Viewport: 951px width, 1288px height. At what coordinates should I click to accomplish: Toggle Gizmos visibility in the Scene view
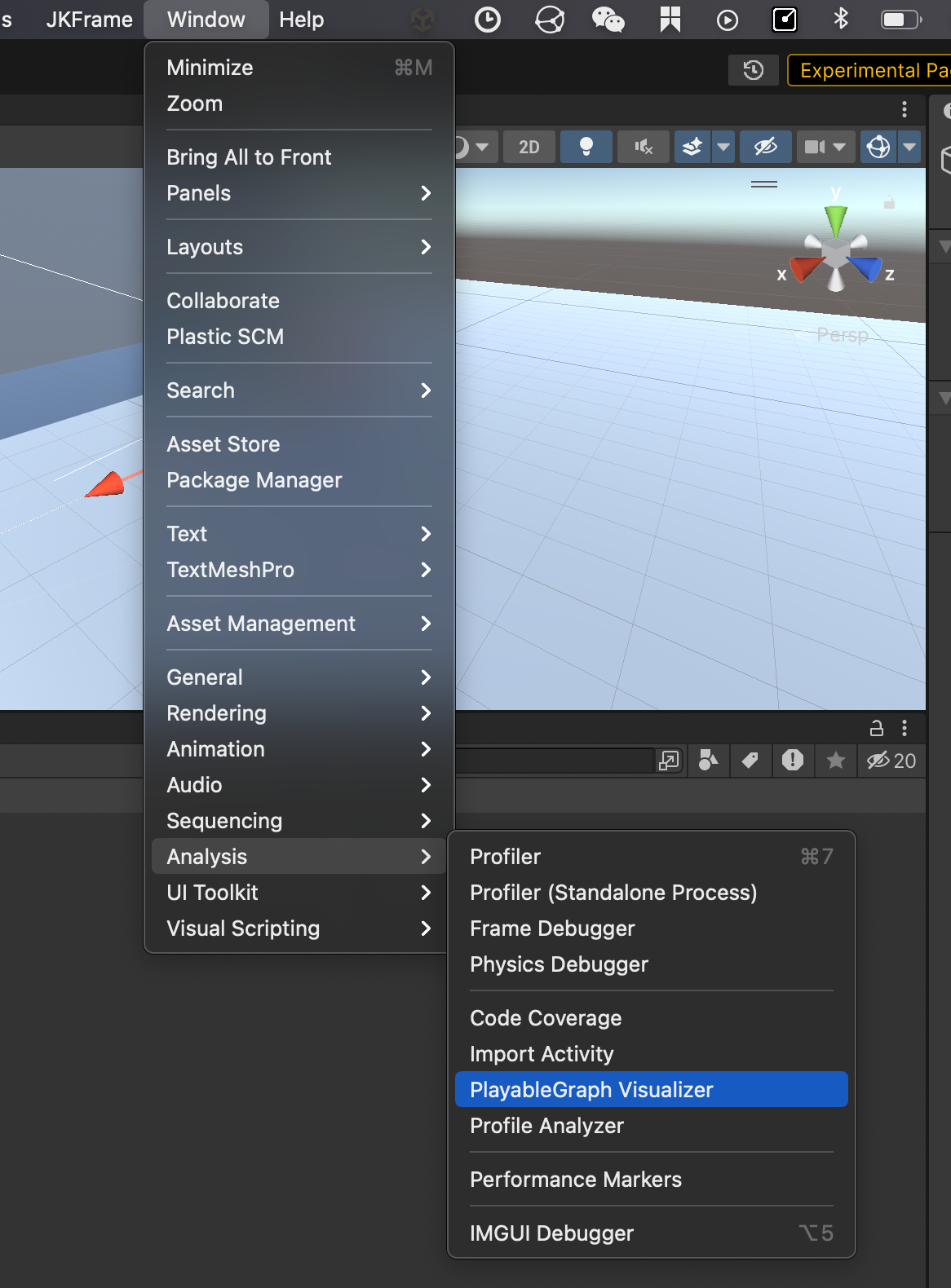(878, 147)
